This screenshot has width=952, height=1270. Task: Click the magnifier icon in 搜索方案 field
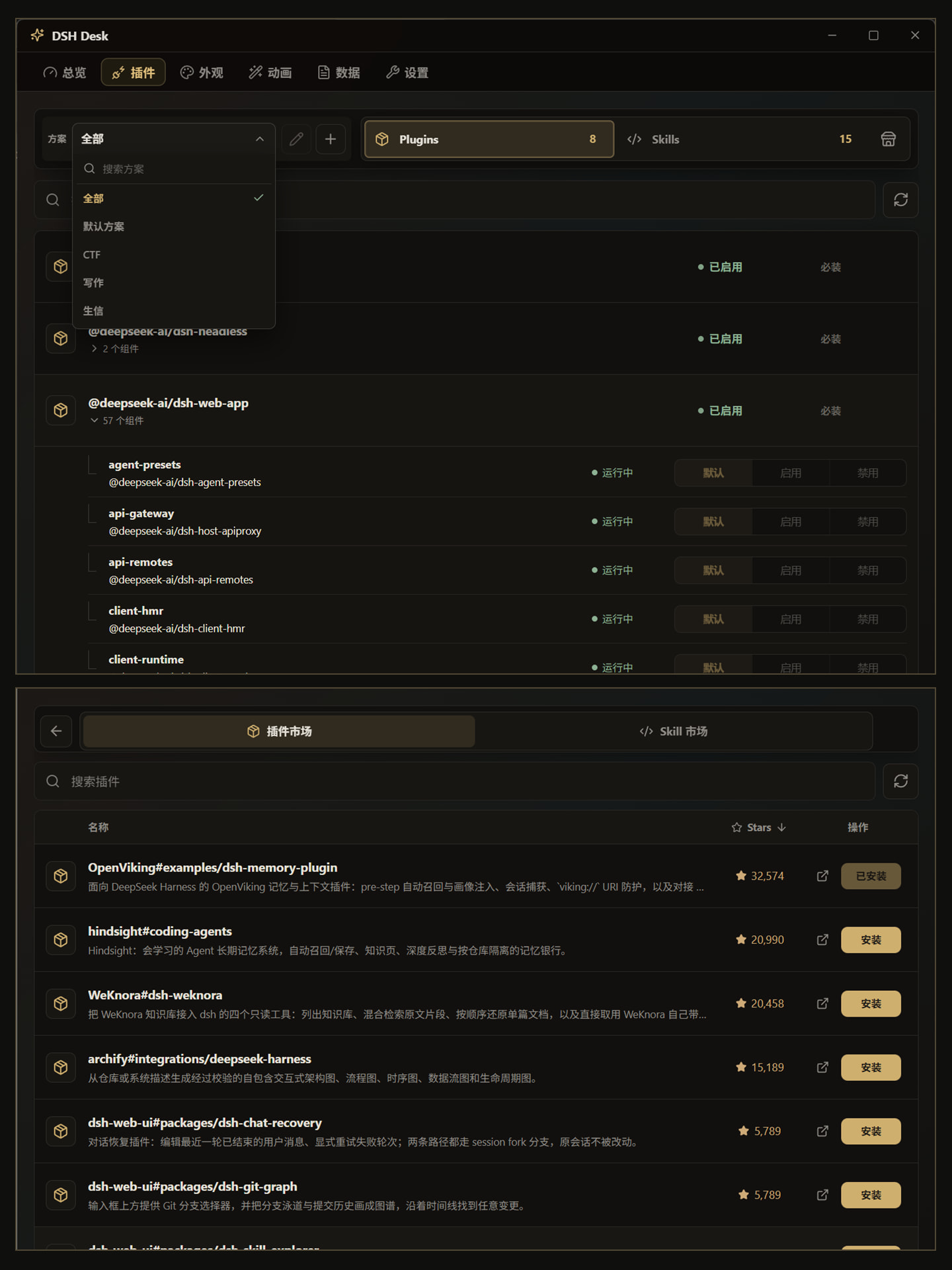89,169
